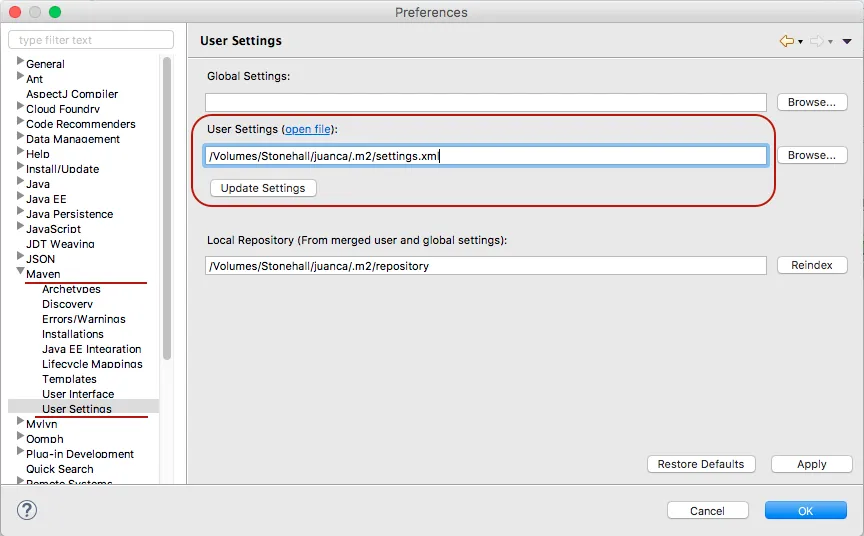
Task: Browse for the User Settings file
Action: click(811, 155)
